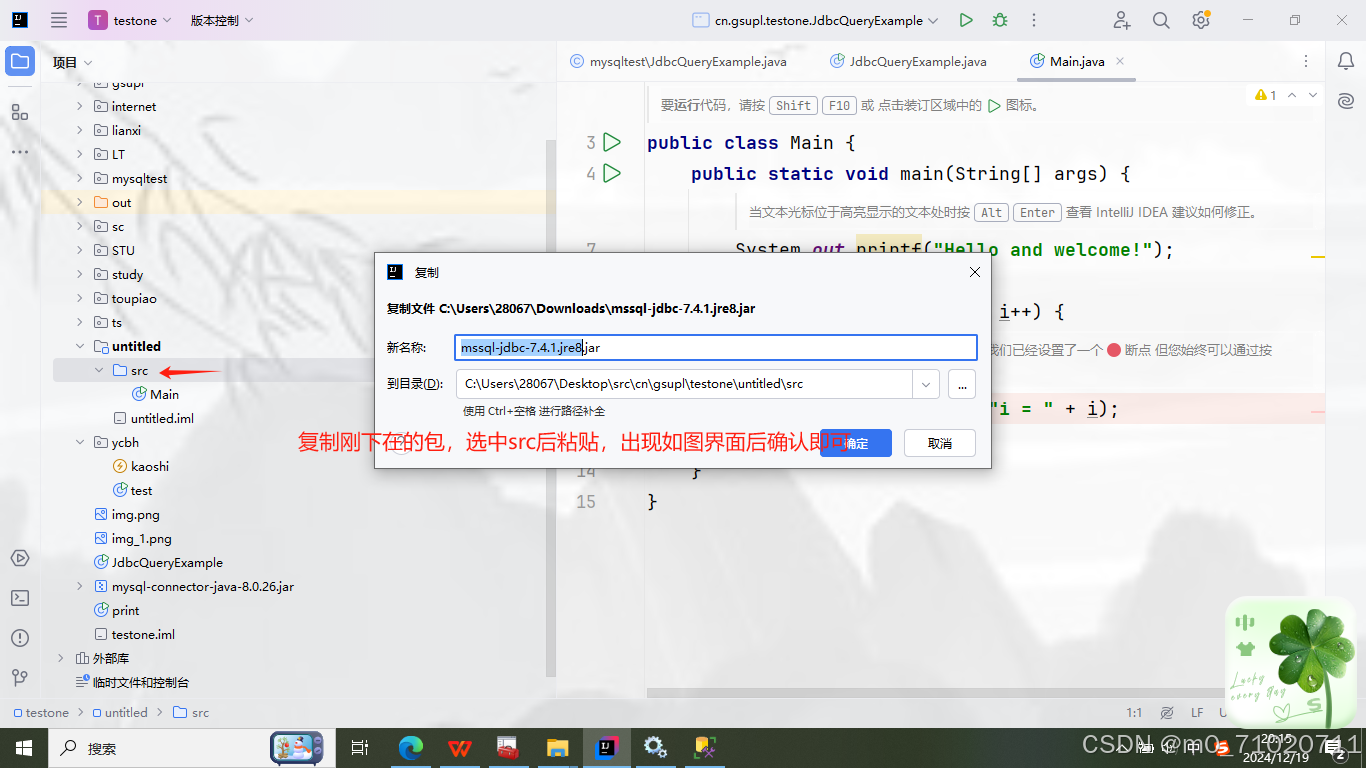The image size is (1366, 768).
Task: Open the Windows Start menu
Action: (23, 747)
